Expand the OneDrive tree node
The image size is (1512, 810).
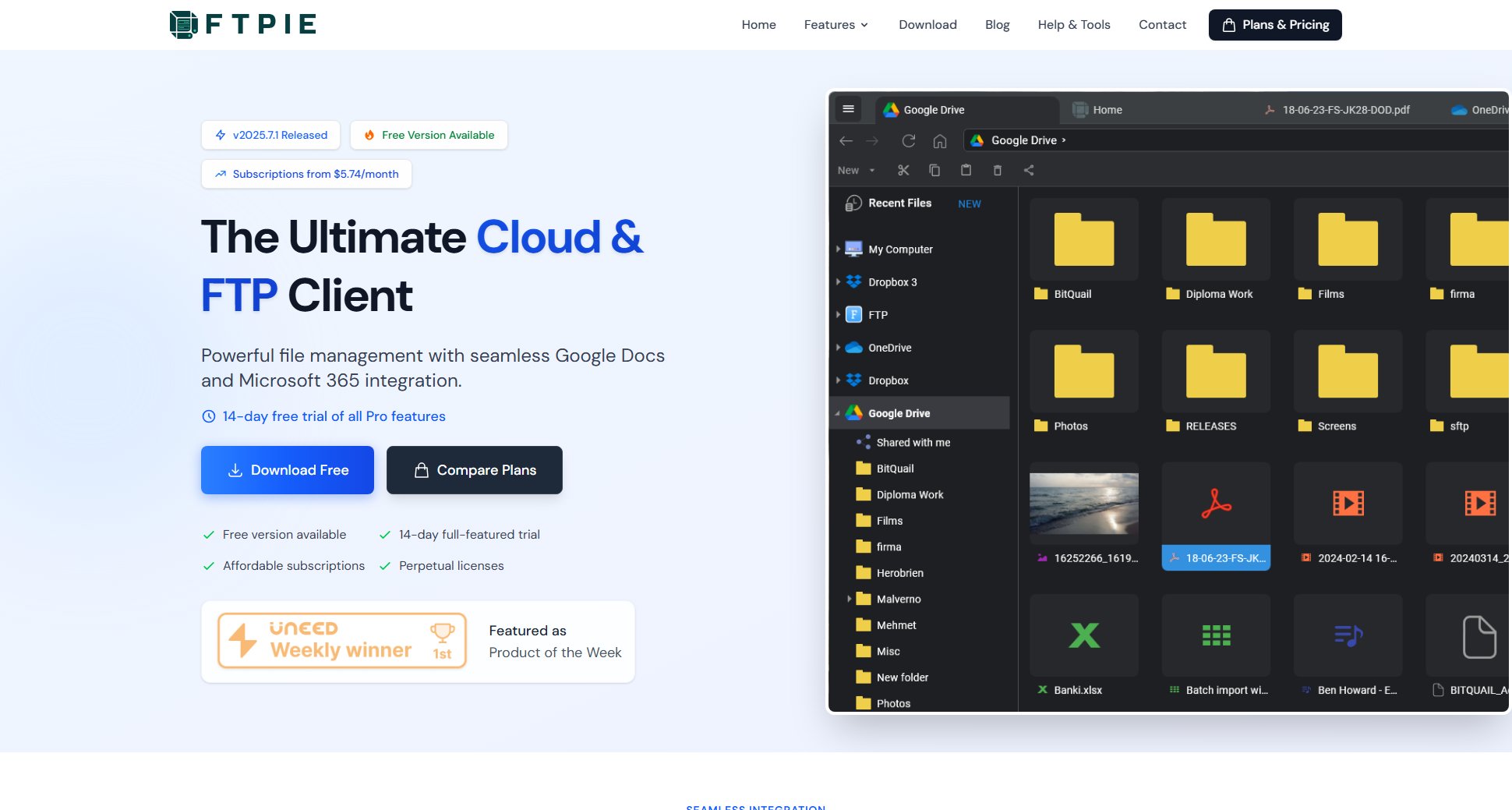838,348
